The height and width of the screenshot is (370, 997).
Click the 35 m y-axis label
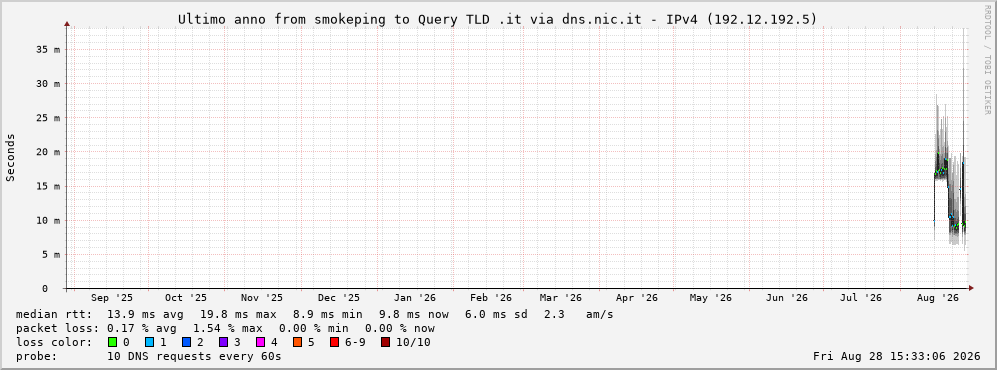click(x=48, y=50)
